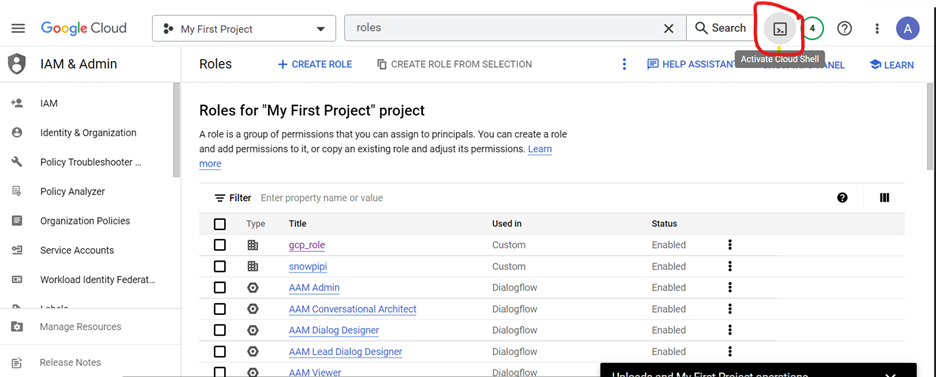The width and height of the screenshot is (936, 377).
Task: Activate Cloud Shell terminal icon
Action: (780, 29)
